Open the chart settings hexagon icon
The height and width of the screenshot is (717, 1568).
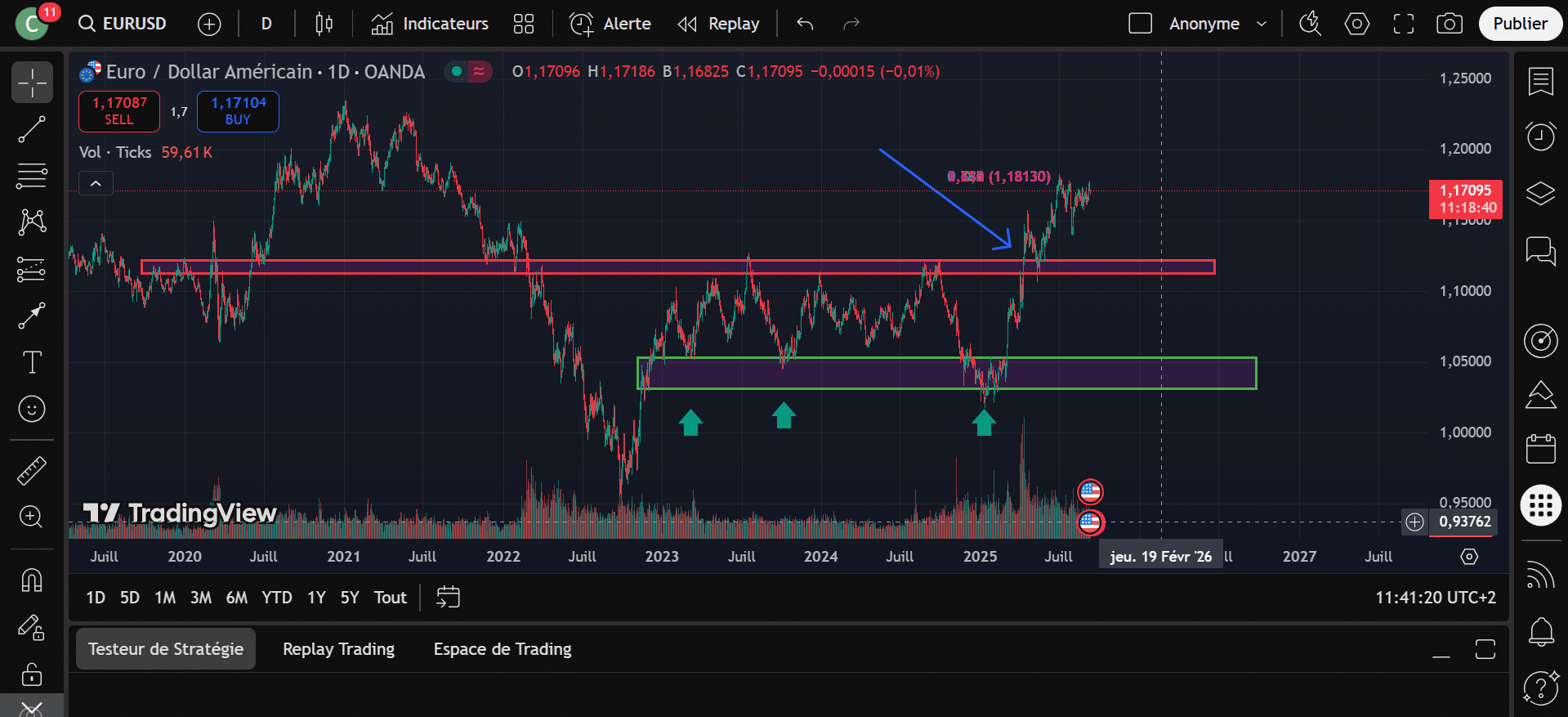pos(1357,24)
